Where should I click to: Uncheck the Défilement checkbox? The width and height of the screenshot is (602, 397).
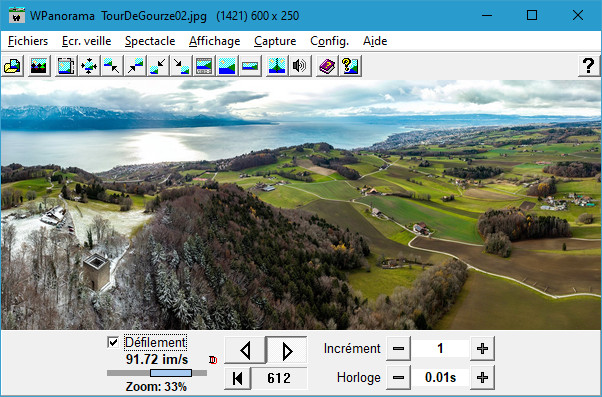(113, 342)
